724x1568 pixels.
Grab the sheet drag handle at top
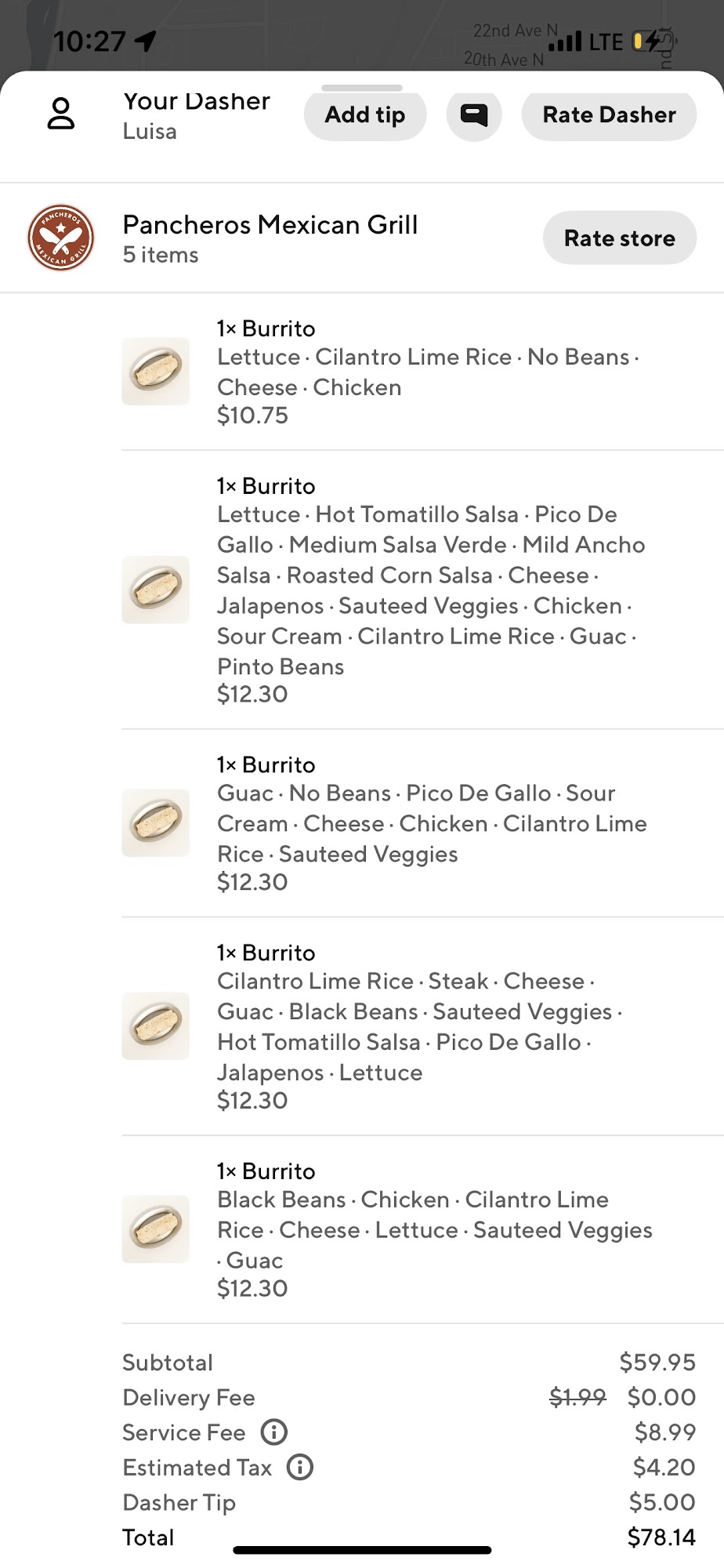tap(362, 88)
